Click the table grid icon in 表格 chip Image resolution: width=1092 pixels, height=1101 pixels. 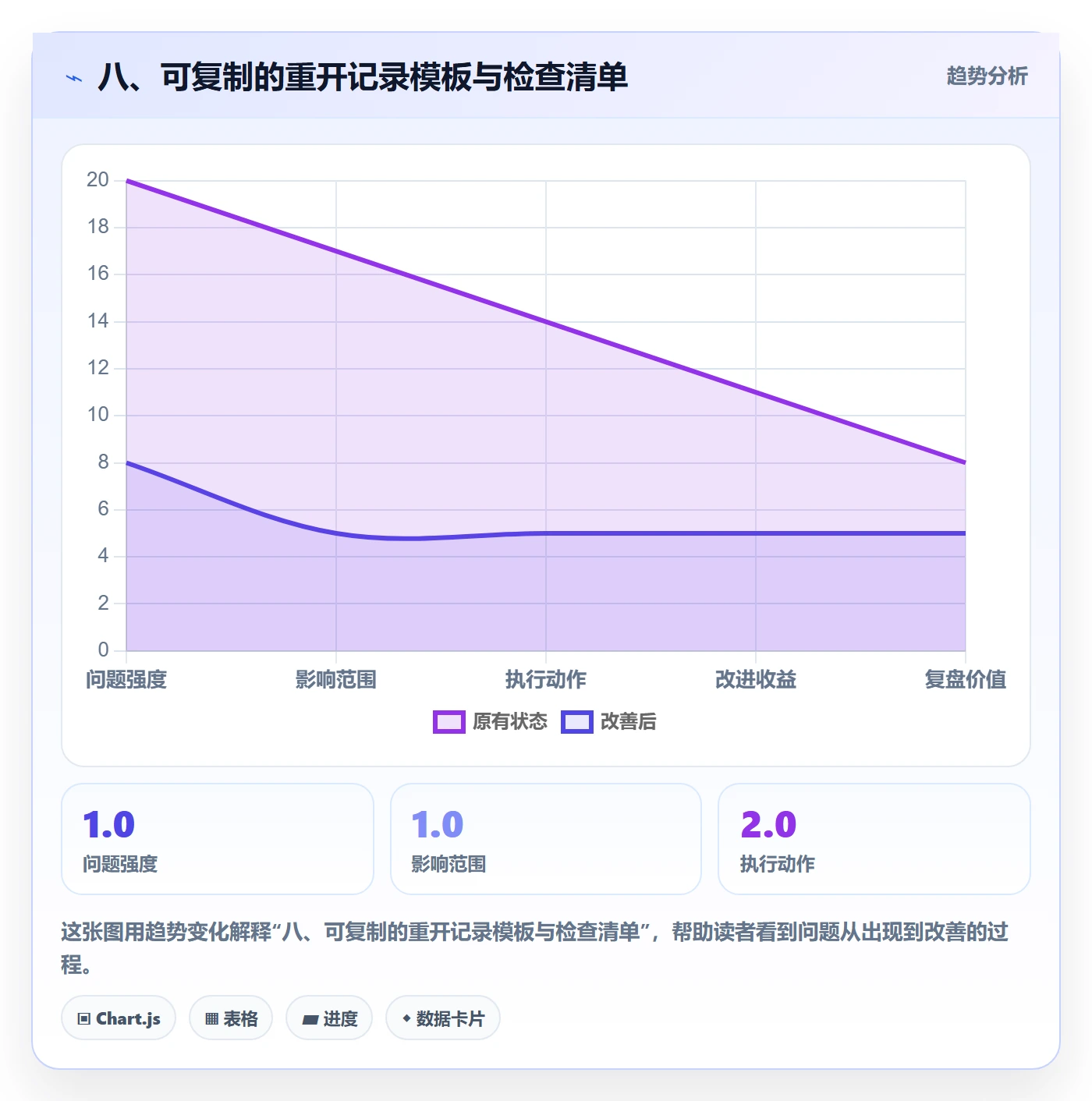pyautogui.click(x=211, y=1018)
